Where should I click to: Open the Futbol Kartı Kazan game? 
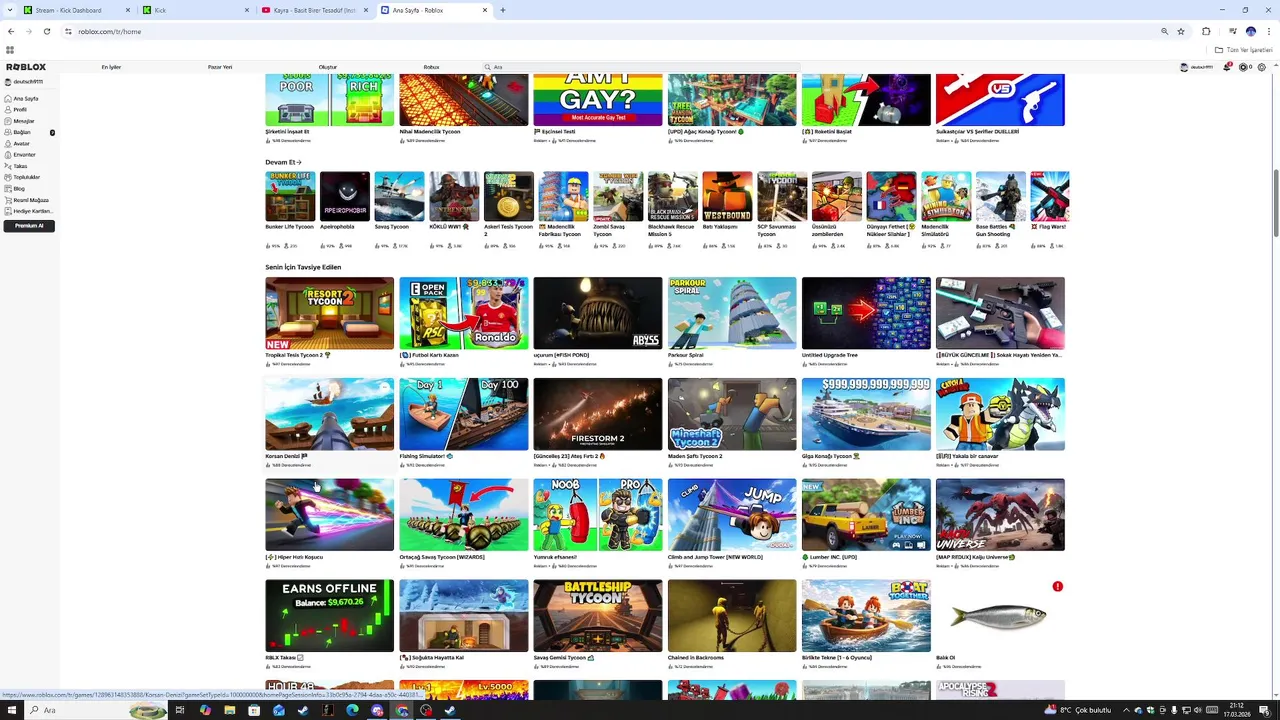click(463, 313)
